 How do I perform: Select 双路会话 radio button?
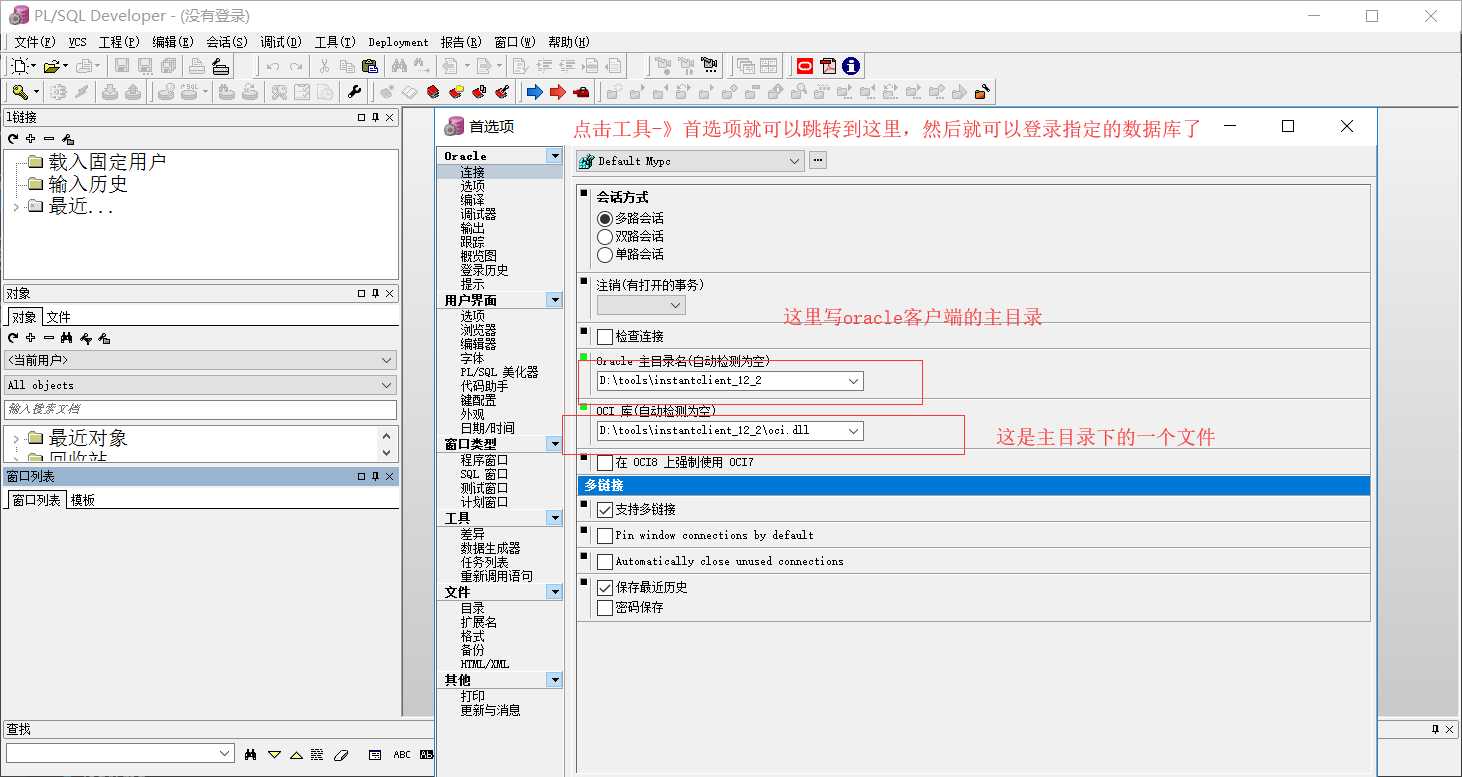click(604, 236)
